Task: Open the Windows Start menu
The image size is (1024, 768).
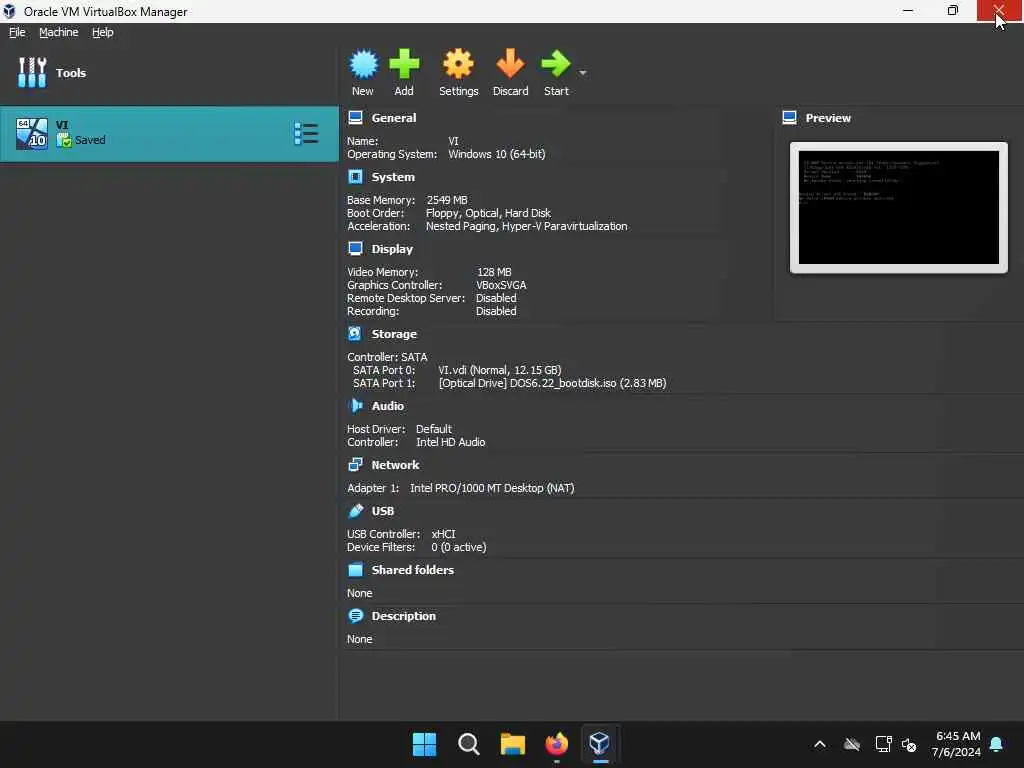Action: (x=424, y=744)
